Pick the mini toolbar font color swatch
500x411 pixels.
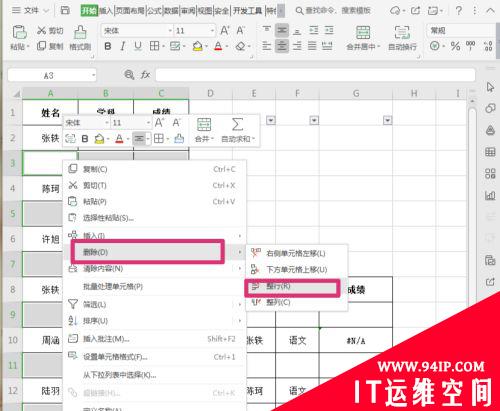tap(119, 138)
